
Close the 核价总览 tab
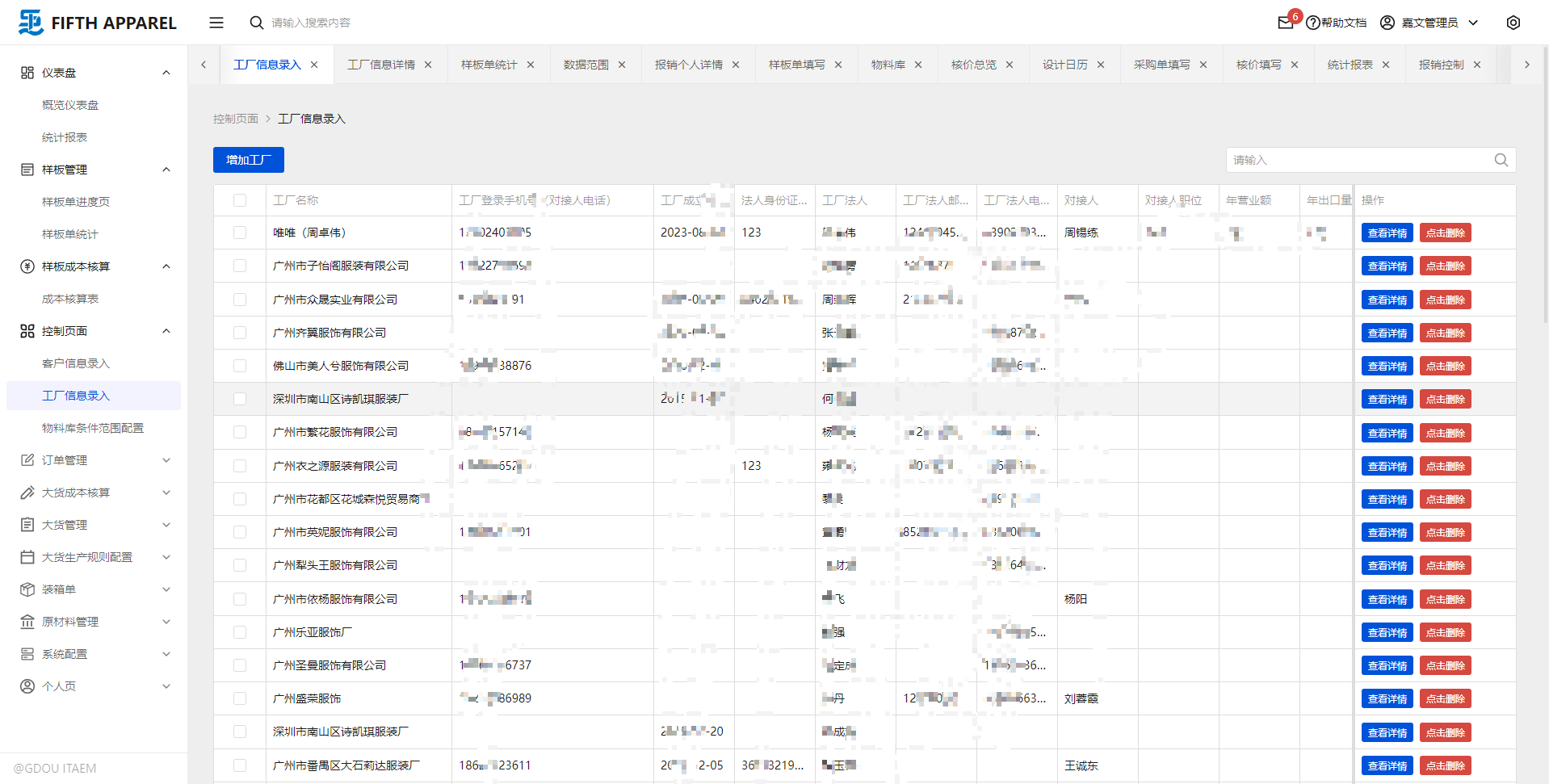(x=1010, y=65)
